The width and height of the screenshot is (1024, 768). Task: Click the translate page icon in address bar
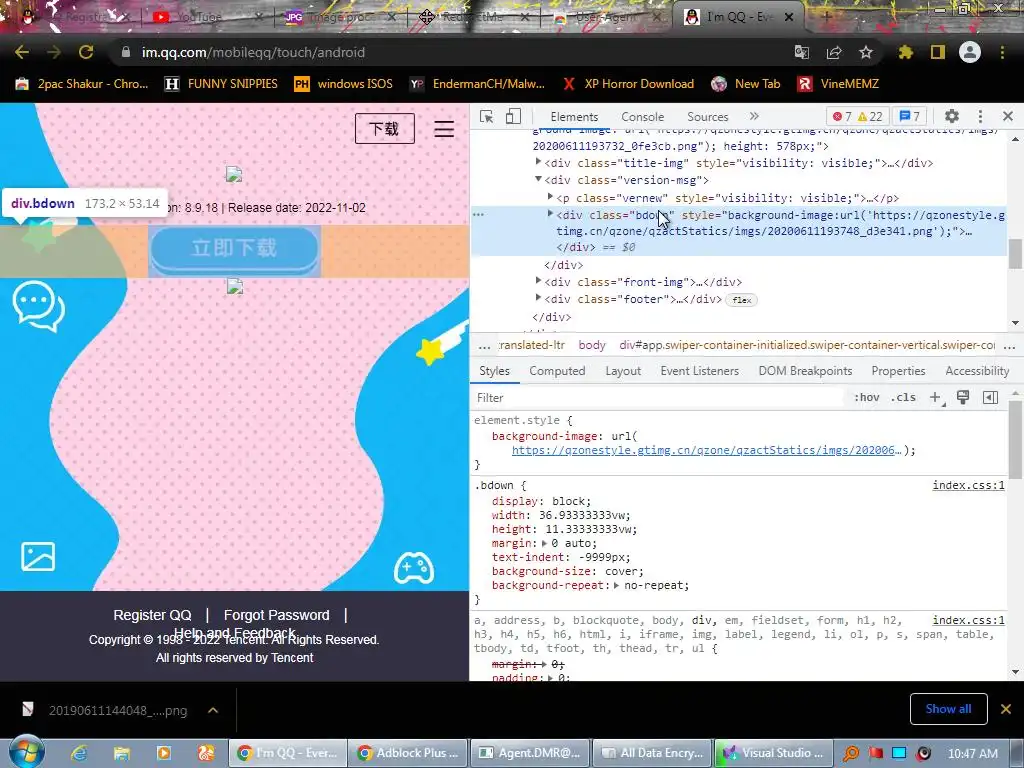[x=802, y=52]
